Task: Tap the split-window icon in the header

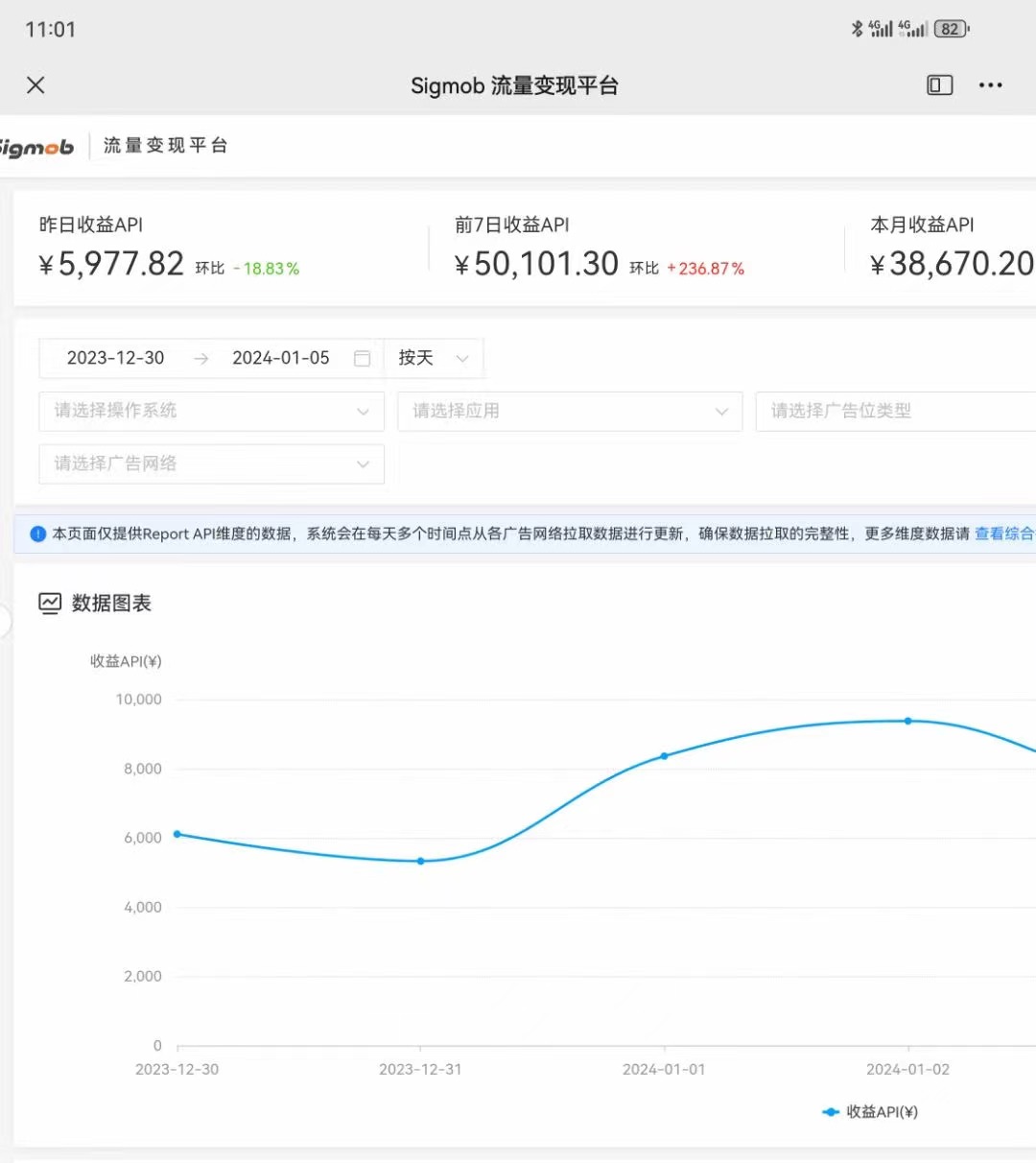Action: coord(939,85)
